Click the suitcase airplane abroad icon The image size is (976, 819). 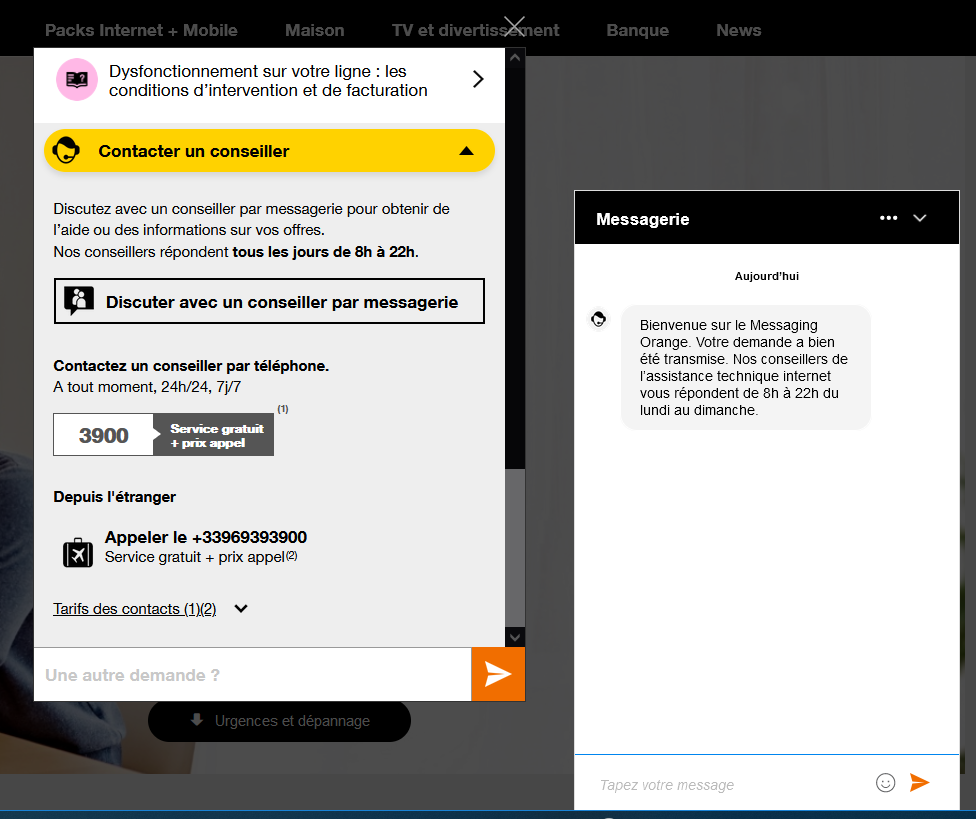78,552
